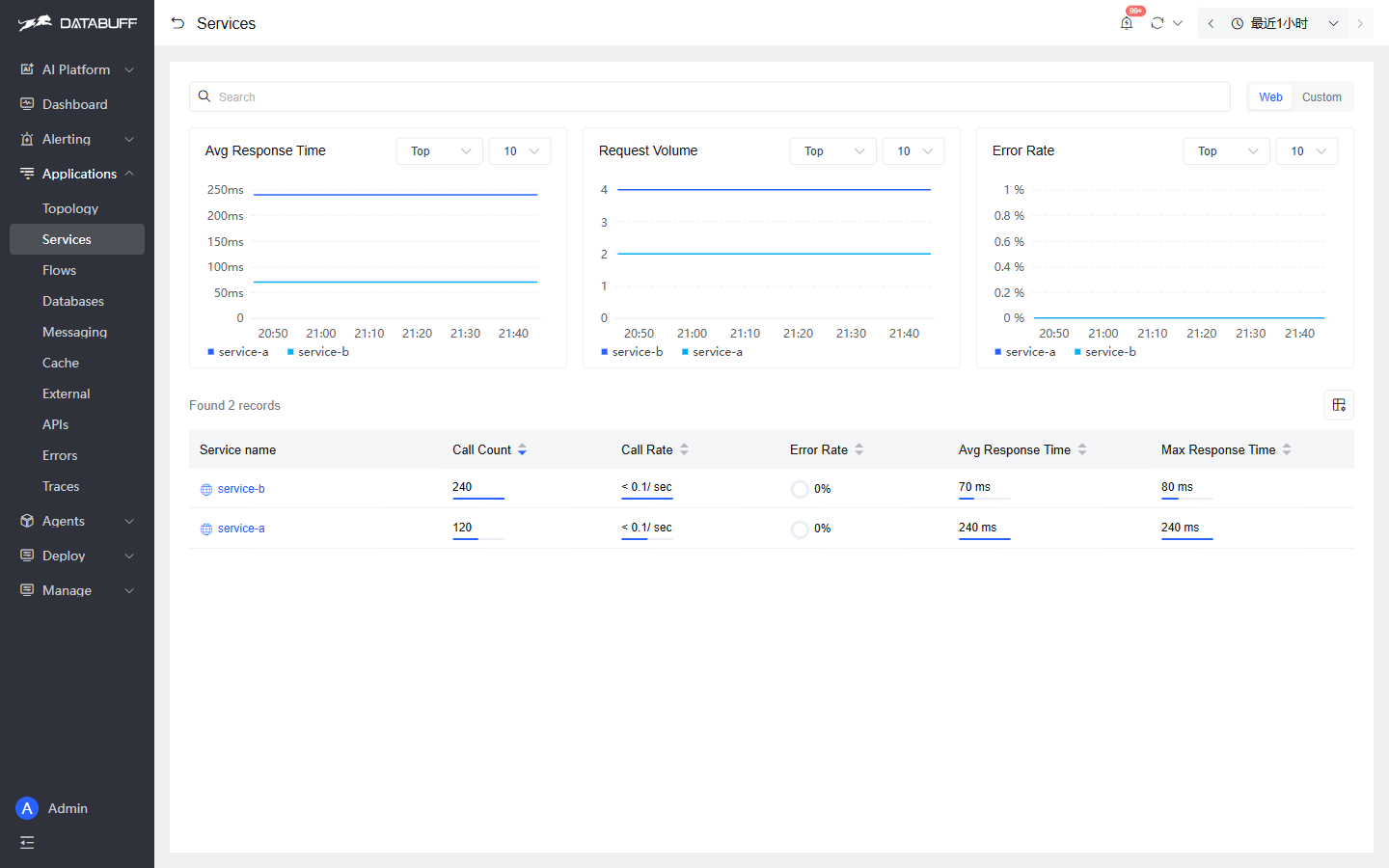
Task: Click the search magnifier icon
Action: pyautogui.click(x=204, y=96)
